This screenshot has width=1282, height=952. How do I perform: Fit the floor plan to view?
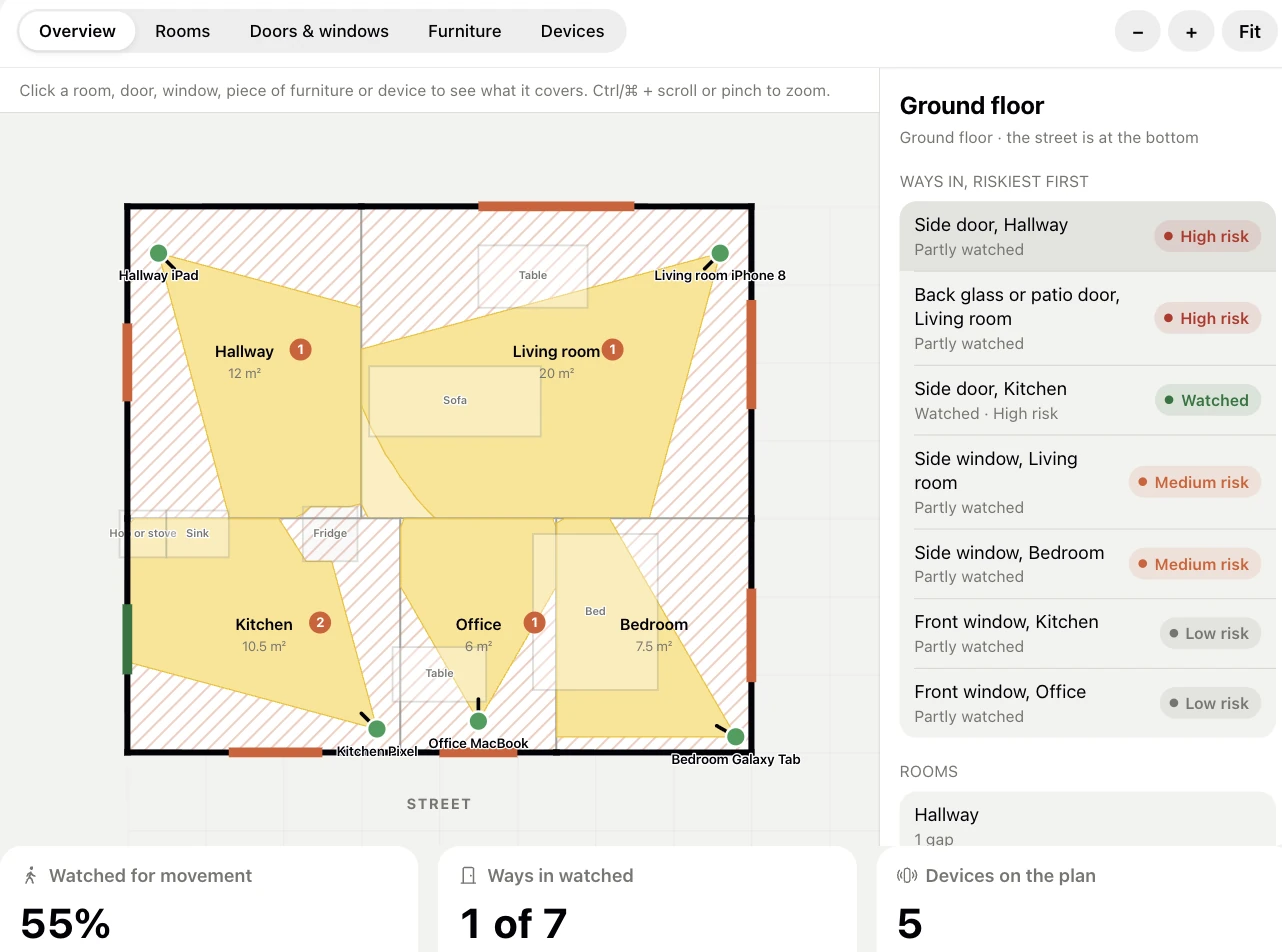click(x=1250, y=31)
